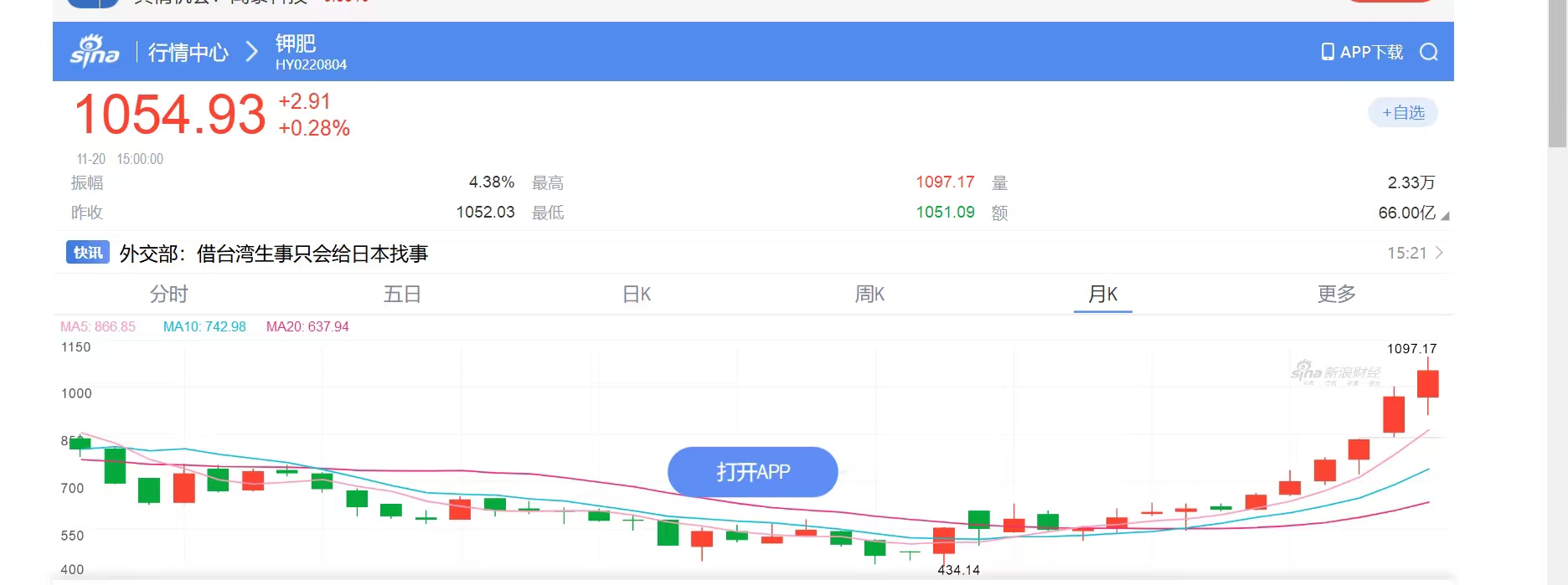
Task: Click the chart low label 434.14
Action: [958, 570]
